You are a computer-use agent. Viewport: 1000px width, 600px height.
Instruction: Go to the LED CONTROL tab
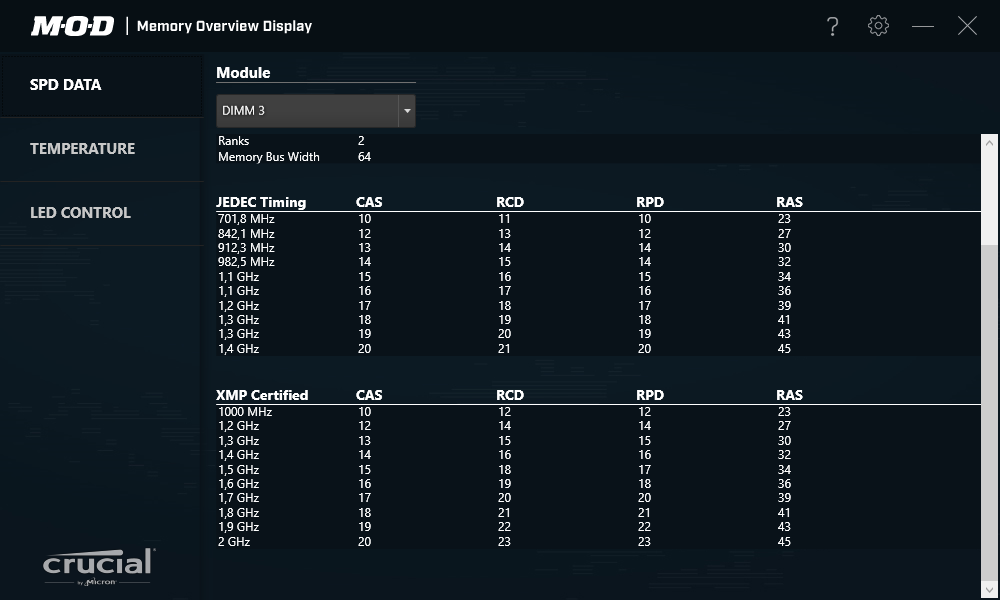coord(80,213)
